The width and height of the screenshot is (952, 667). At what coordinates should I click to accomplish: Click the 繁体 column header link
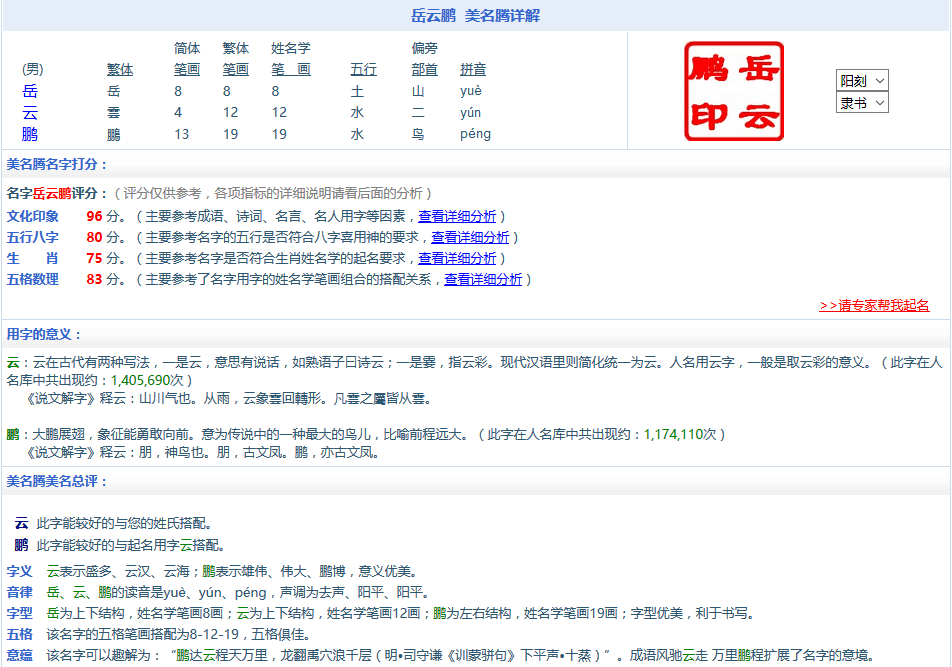click(x=120, y=69)
